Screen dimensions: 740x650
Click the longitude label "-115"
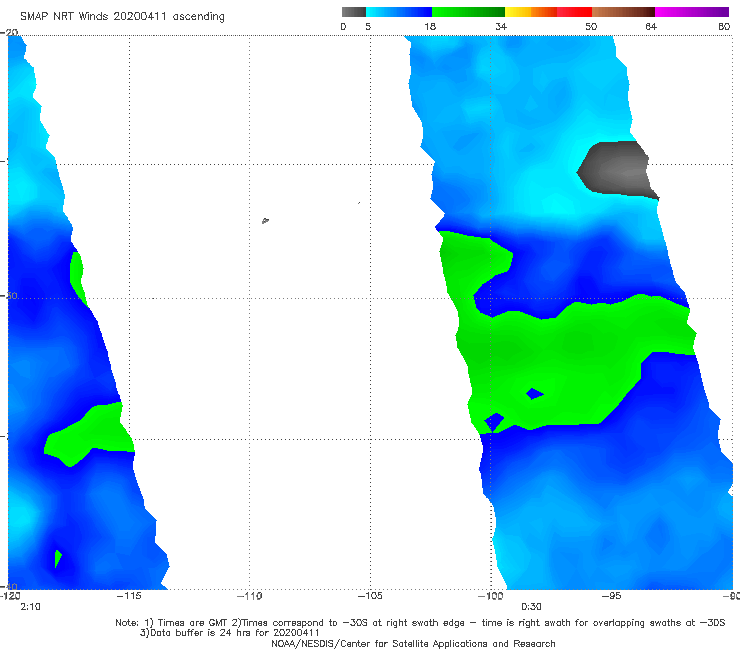coord(129,596)
